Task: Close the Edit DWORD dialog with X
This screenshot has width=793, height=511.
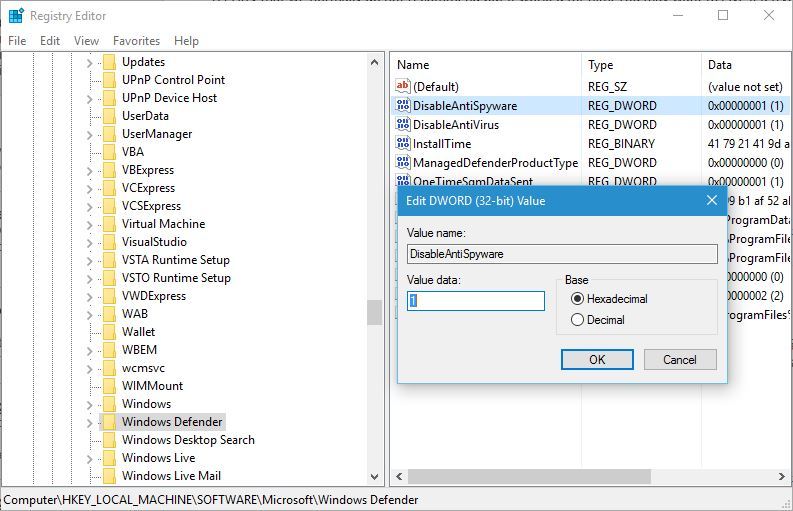Action: (x=712, y=200)
